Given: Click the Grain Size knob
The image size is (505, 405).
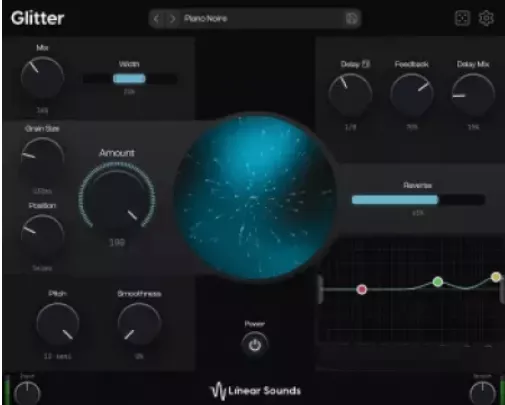Looking at the screenshot, I should point(42,159).
